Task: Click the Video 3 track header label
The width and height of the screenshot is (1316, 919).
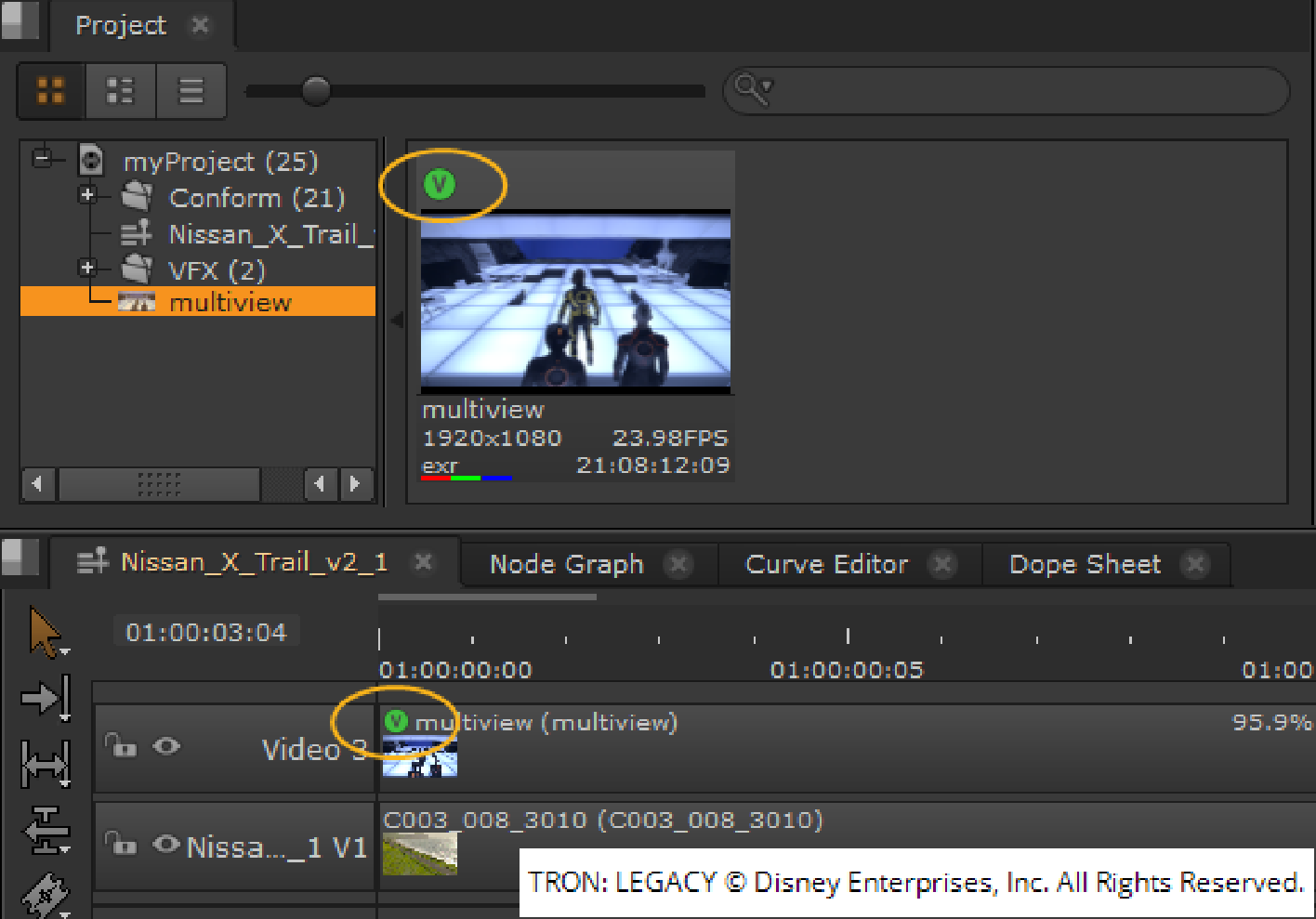Action: click(314, 750)
